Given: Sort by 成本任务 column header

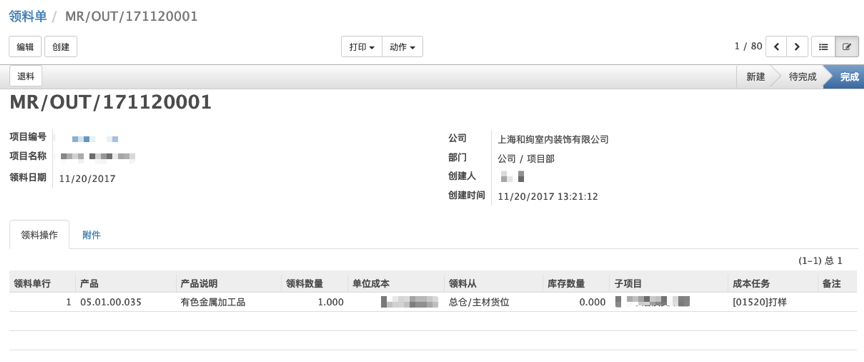Looking at the screenshot, I should (x=773, y=283).
